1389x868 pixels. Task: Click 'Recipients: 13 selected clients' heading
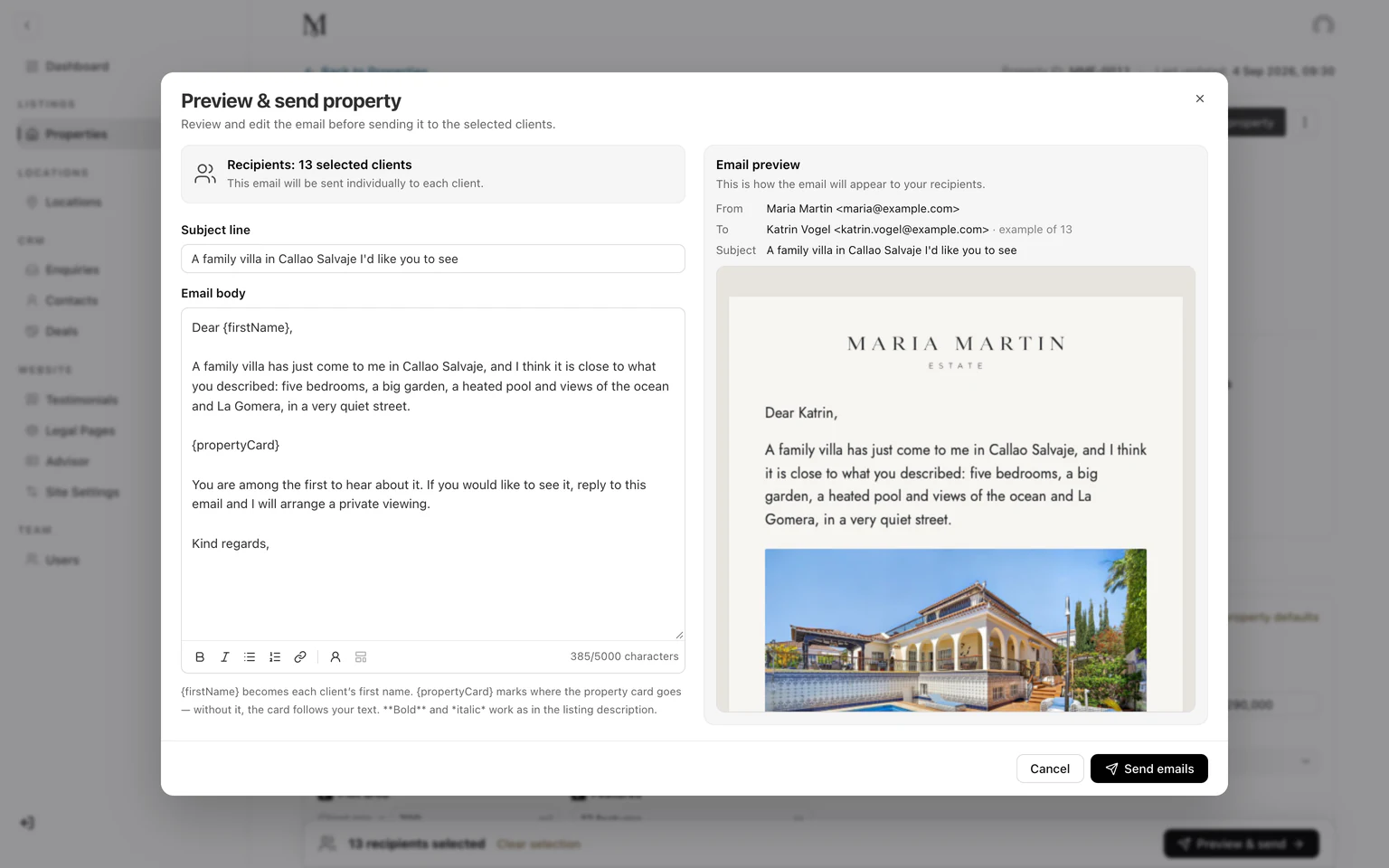pyautogui.click(x=319, y=165)
